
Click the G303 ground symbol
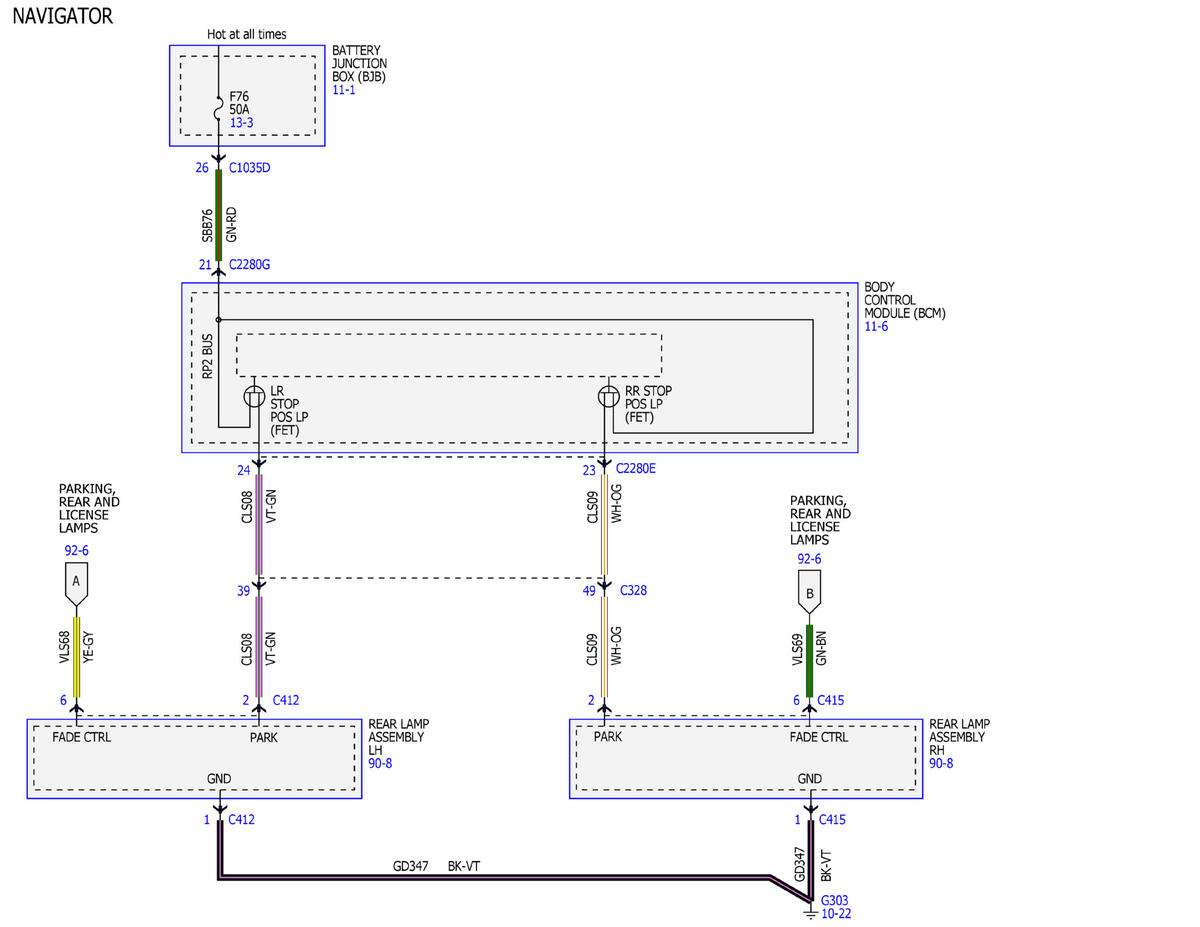coord(810,908)
